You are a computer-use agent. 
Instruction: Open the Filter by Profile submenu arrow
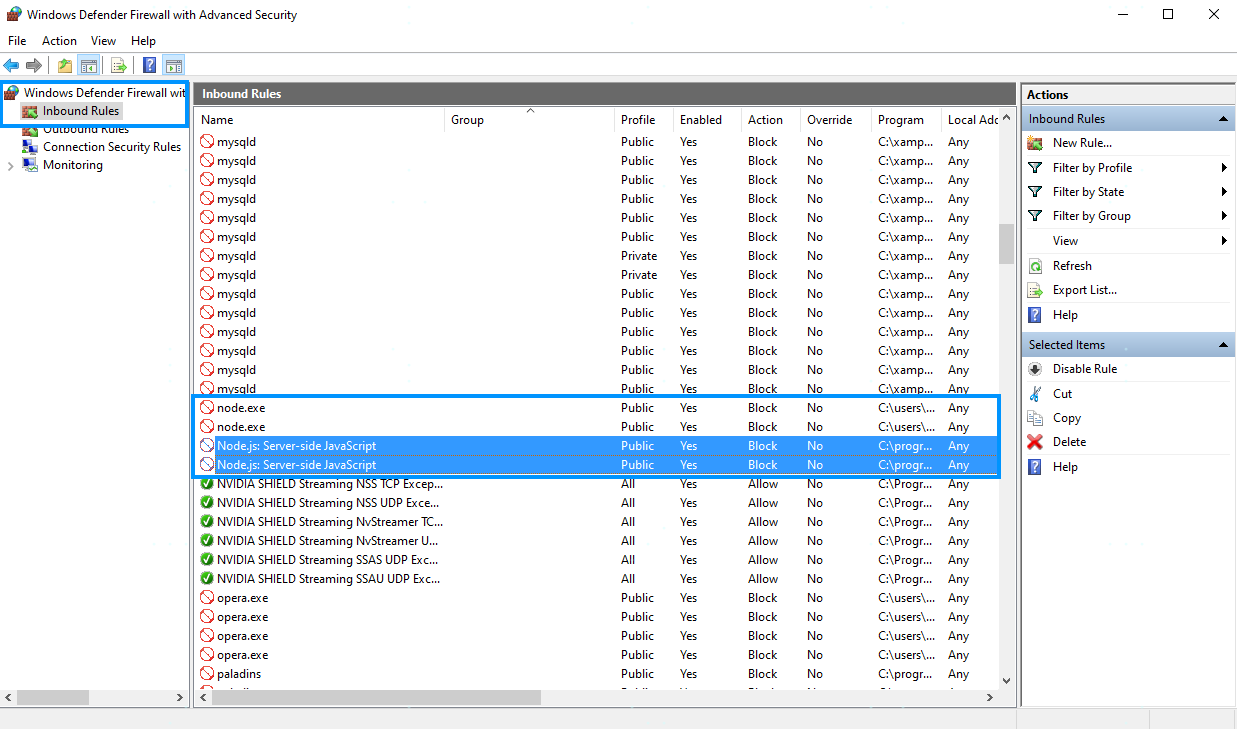coord(1224,168)
